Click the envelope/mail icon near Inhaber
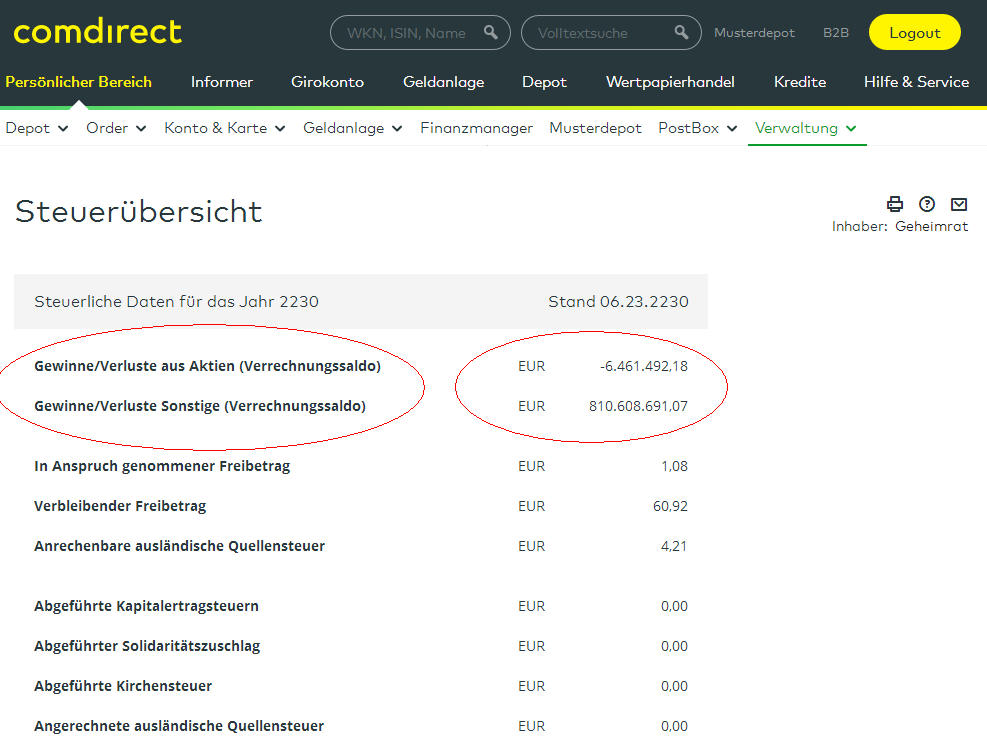 pos(959,204)
